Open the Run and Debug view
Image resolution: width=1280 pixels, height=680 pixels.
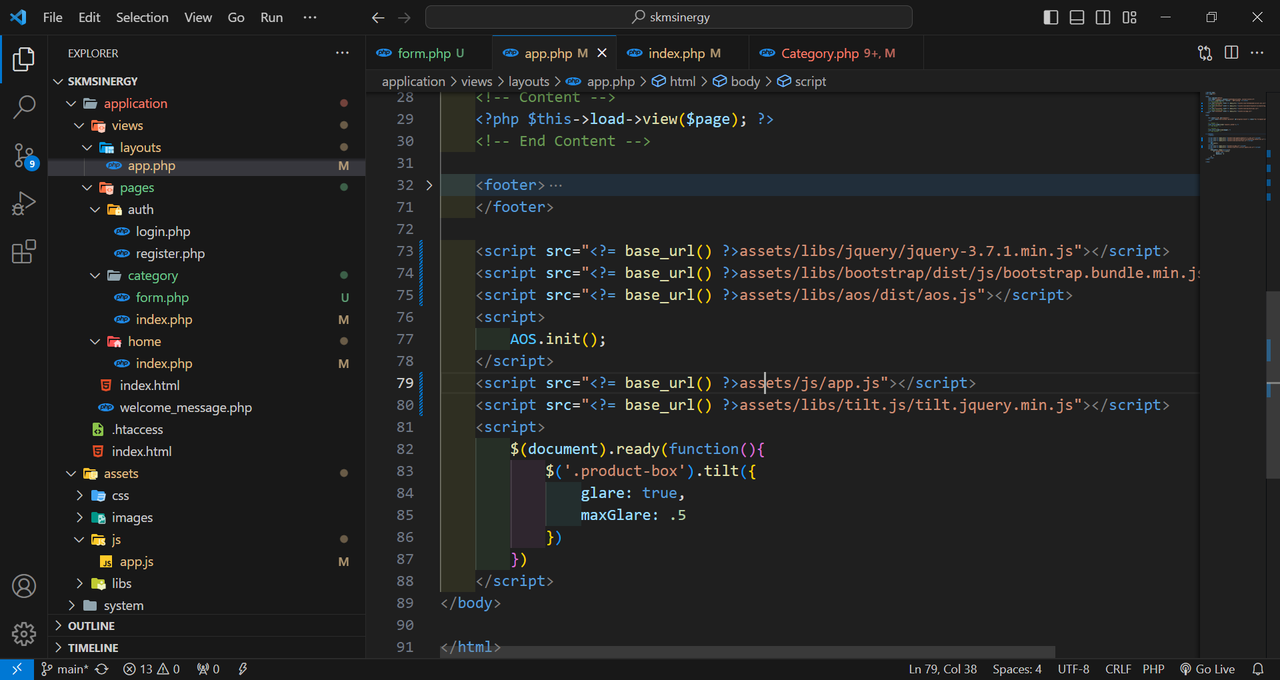(x=24, y=203)
